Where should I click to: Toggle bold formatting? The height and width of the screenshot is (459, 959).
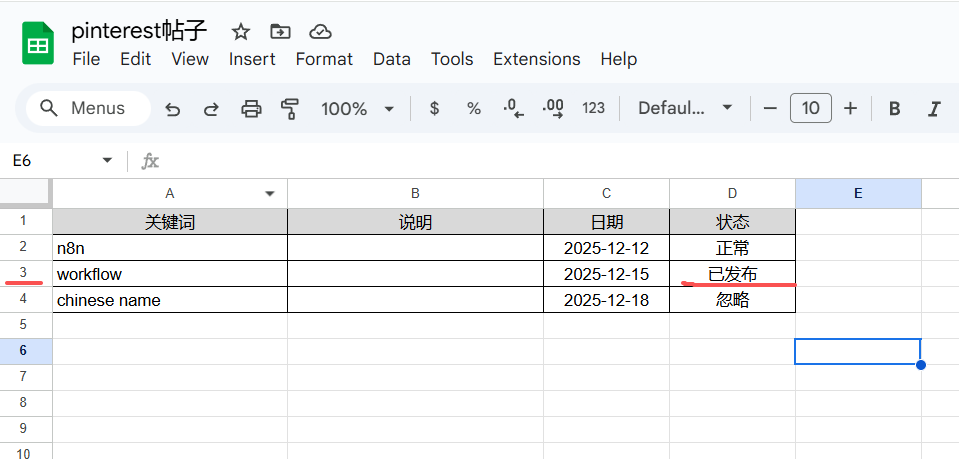coord(895,109)
